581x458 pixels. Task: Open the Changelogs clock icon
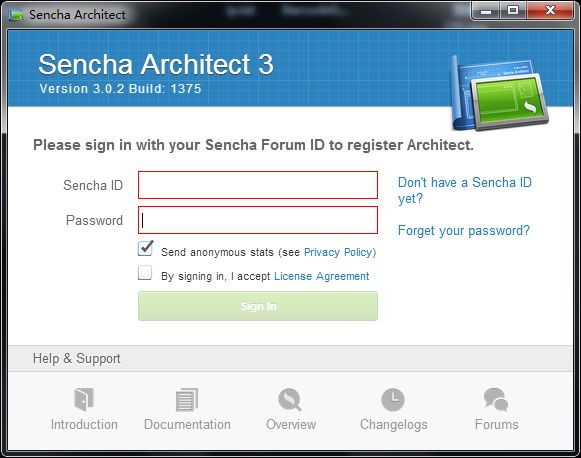(x=393, y=399)
